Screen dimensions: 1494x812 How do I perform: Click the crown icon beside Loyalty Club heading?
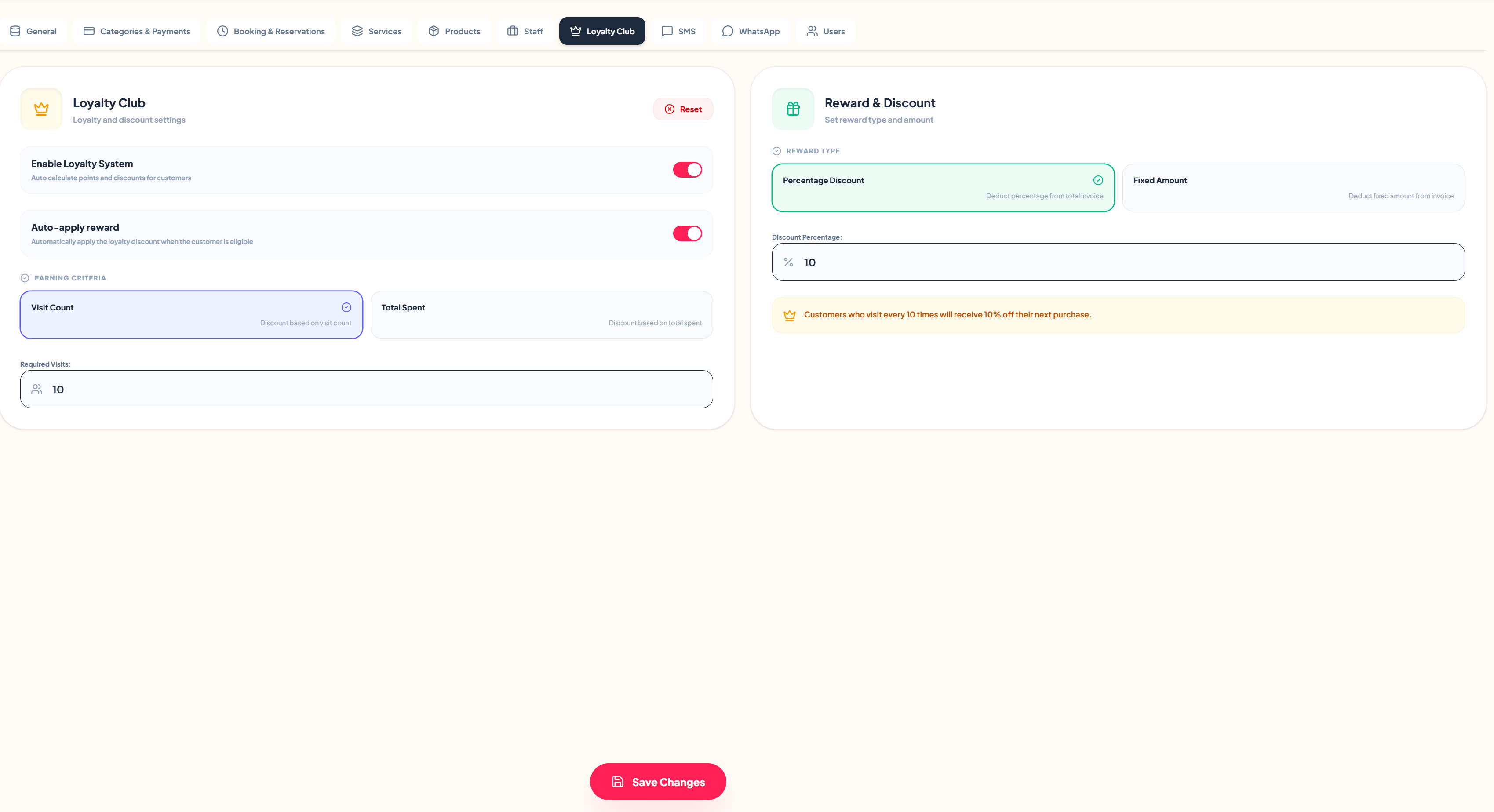[41, 109]
